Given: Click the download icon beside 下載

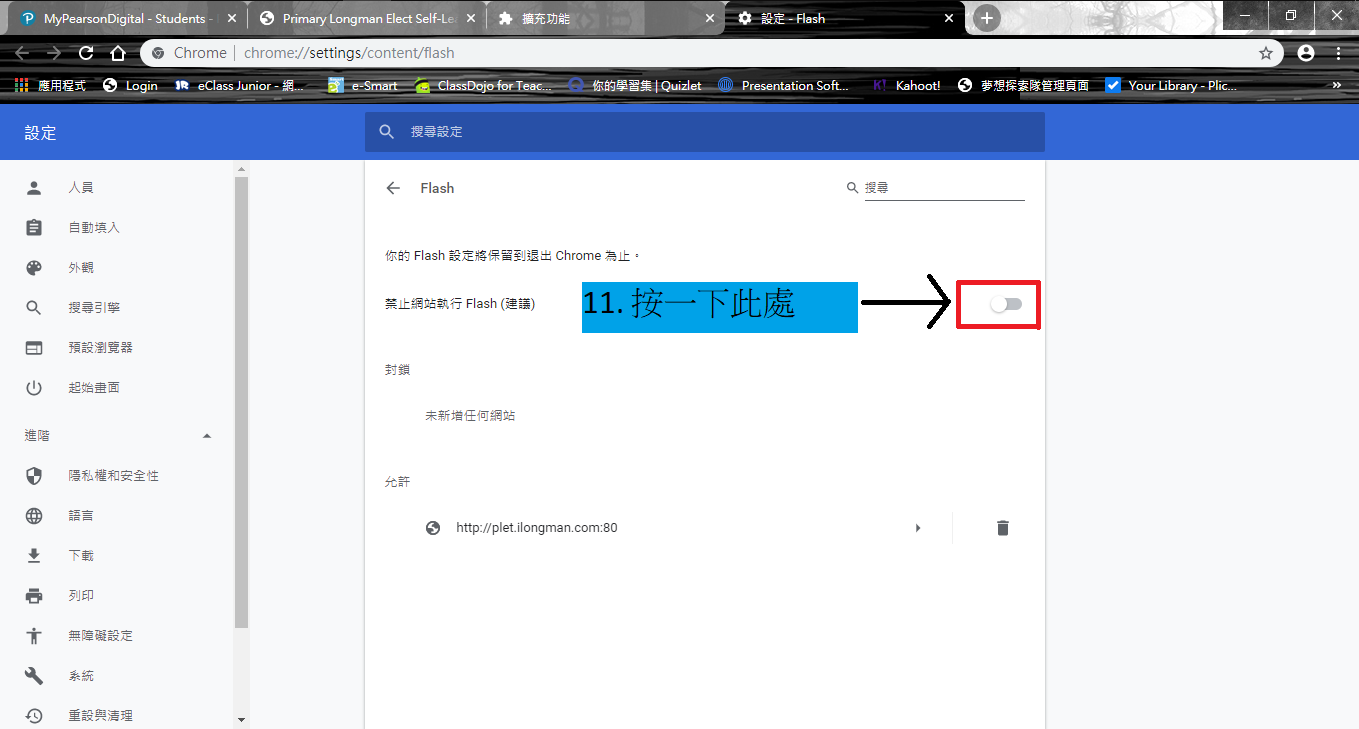Looking at the screenshot, I should (x=34, y=556).
